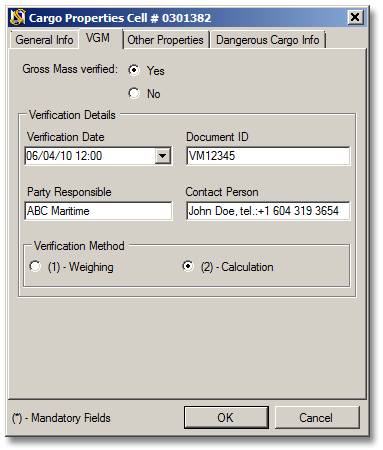Confirm with the OK button

[226, 417]
